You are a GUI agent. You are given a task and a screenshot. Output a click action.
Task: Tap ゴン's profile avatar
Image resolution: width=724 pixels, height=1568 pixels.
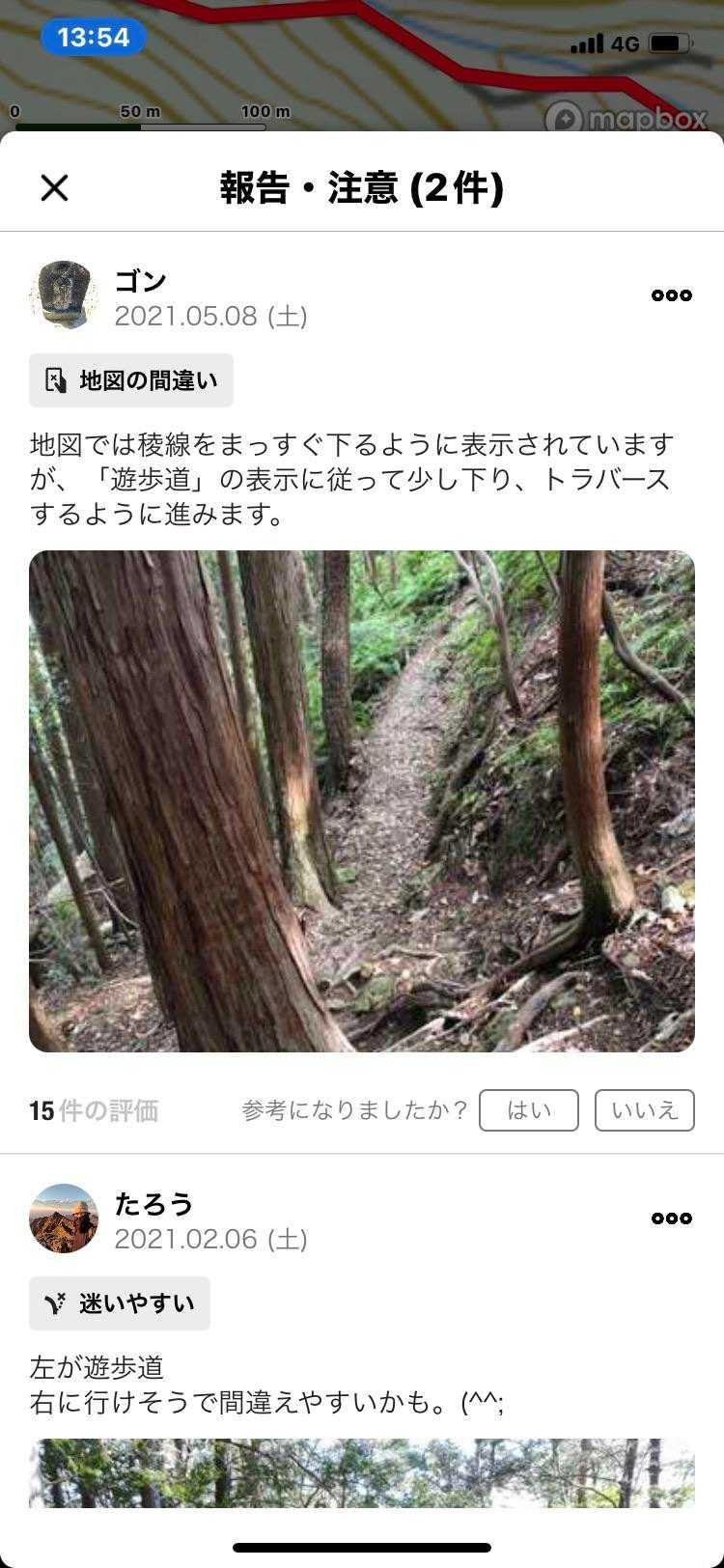64,294
